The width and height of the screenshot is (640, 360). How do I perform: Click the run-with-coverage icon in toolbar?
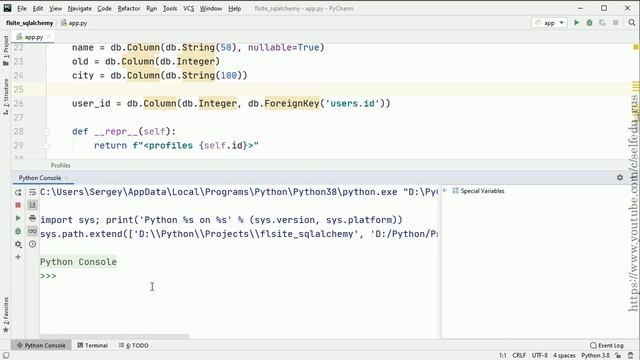(x=602, y=23)
